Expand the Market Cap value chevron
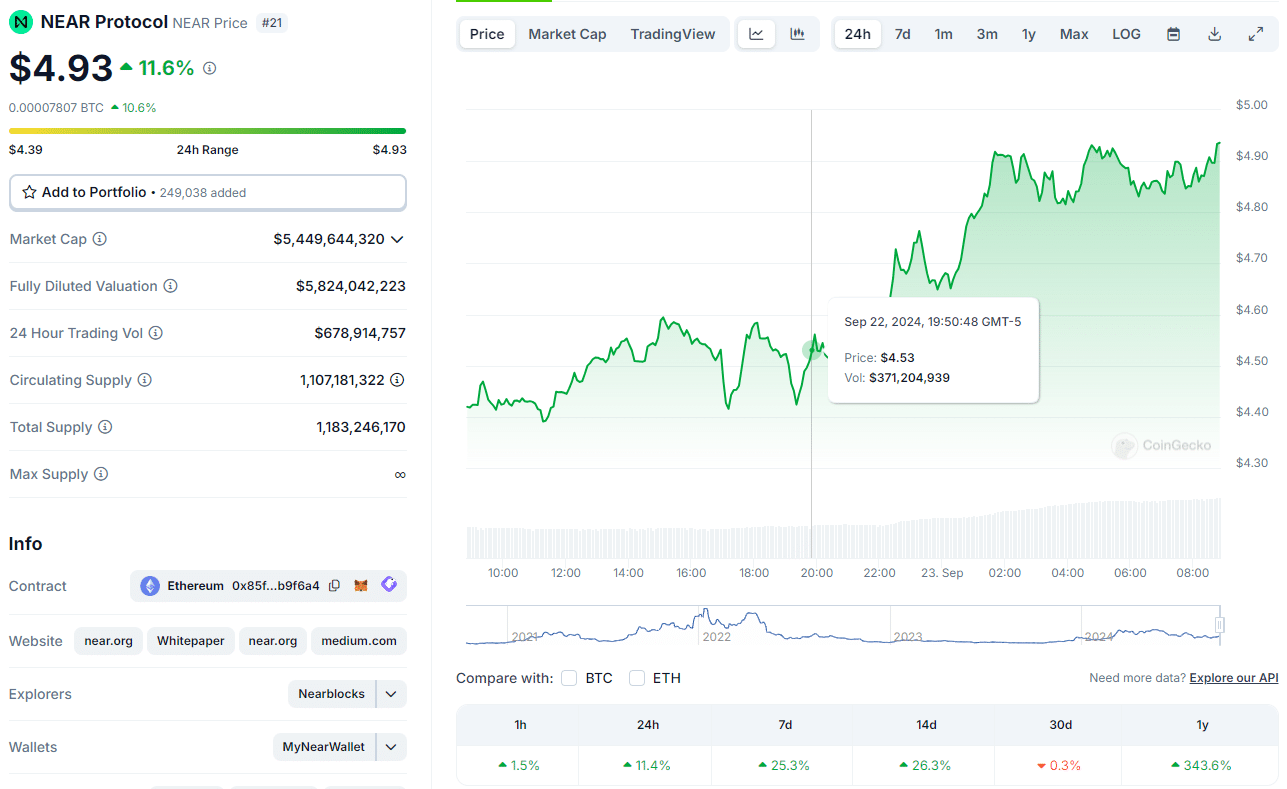This screenshot has width=1287, height=789. pyautogui.click(x=397, y=239)
